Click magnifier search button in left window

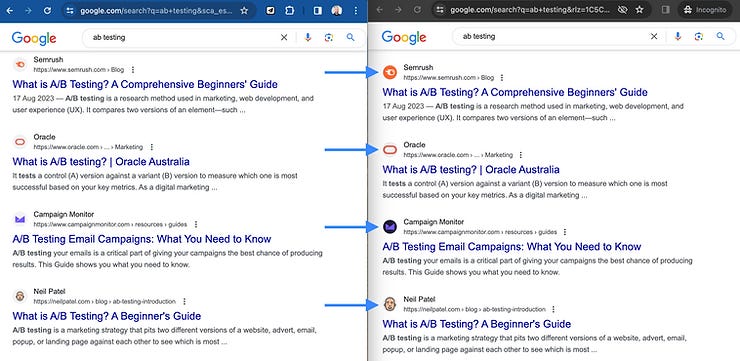(x=350, y=37)
